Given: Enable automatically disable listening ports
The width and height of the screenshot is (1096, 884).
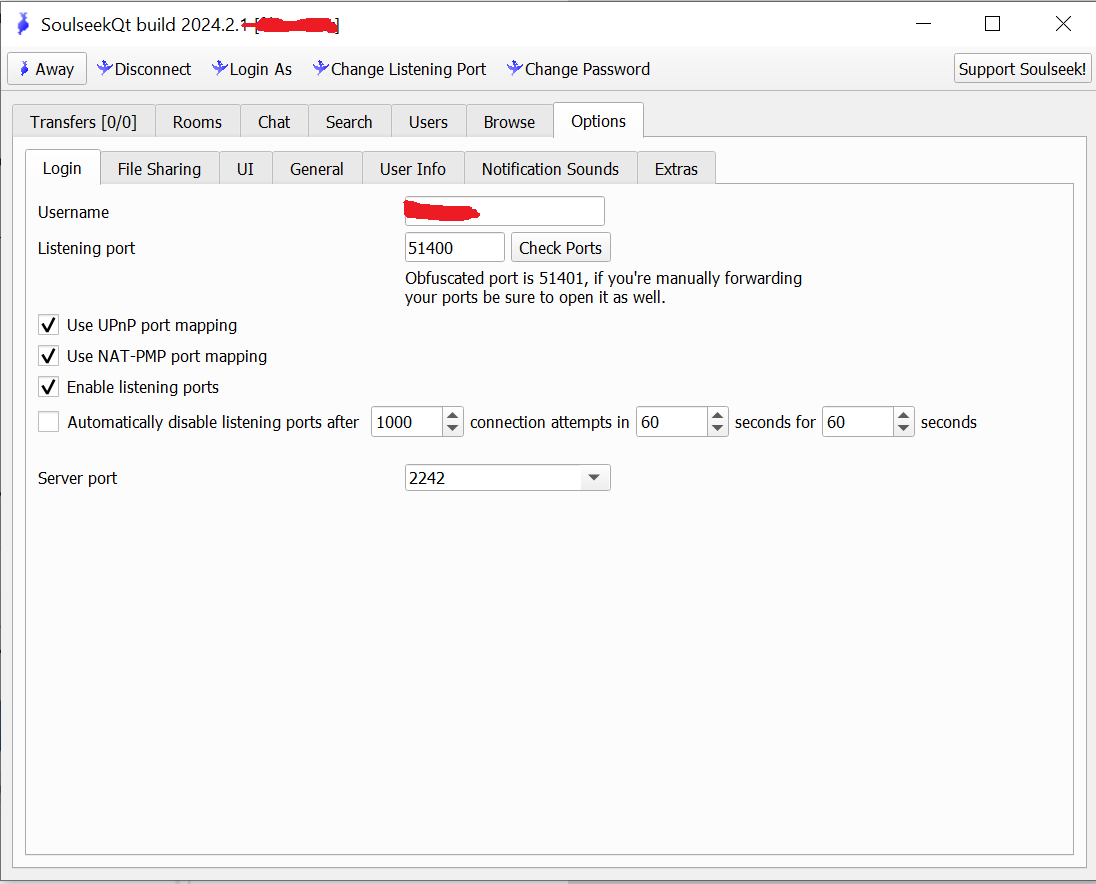Looking at the screenshot, I should coord(48,421).
